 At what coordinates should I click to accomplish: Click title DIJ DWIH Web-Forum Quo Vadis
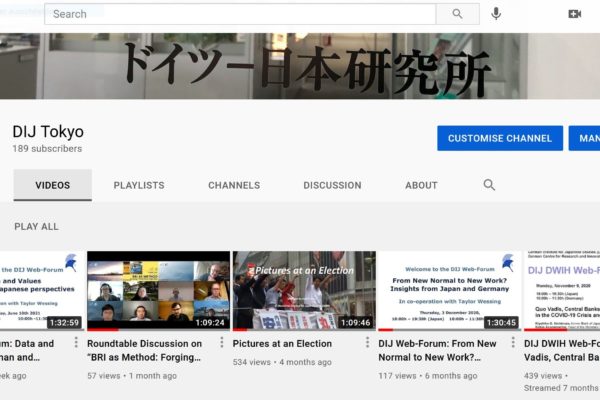point(562,351)
